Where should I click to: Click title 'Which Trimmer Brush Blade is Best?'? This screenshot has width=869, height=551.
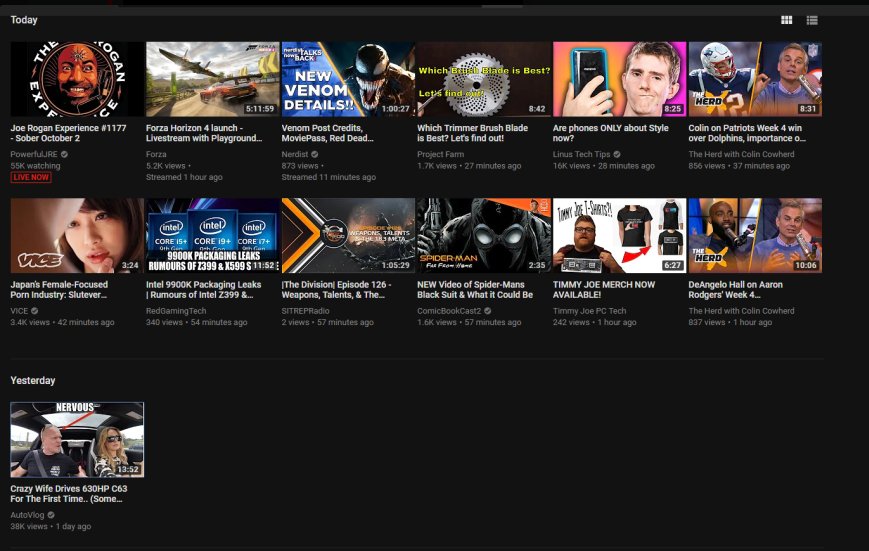click(472, 133)
